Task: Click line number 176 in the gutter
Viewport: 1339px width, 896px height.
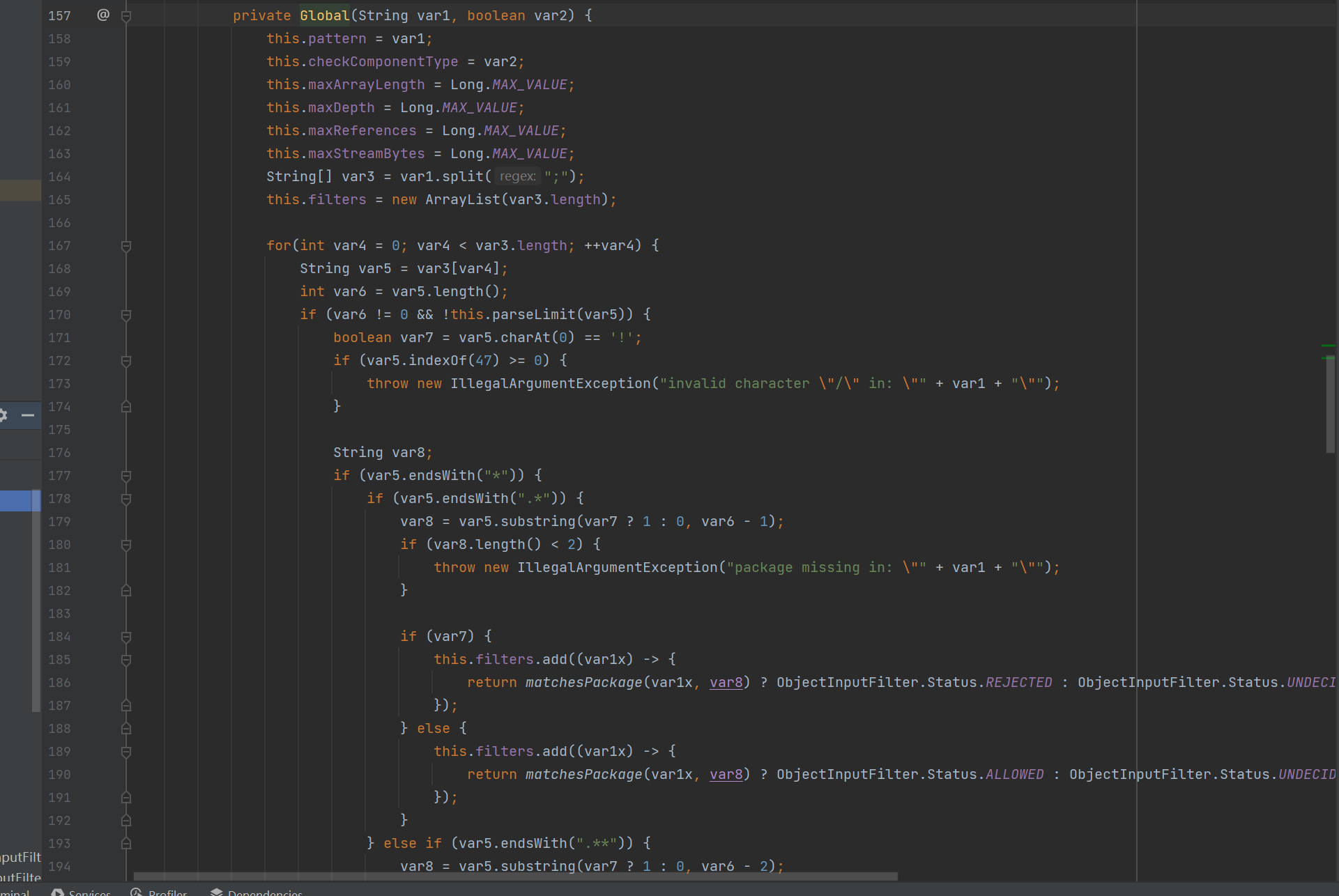Action: pyautogui.click(x=59, y=453)
